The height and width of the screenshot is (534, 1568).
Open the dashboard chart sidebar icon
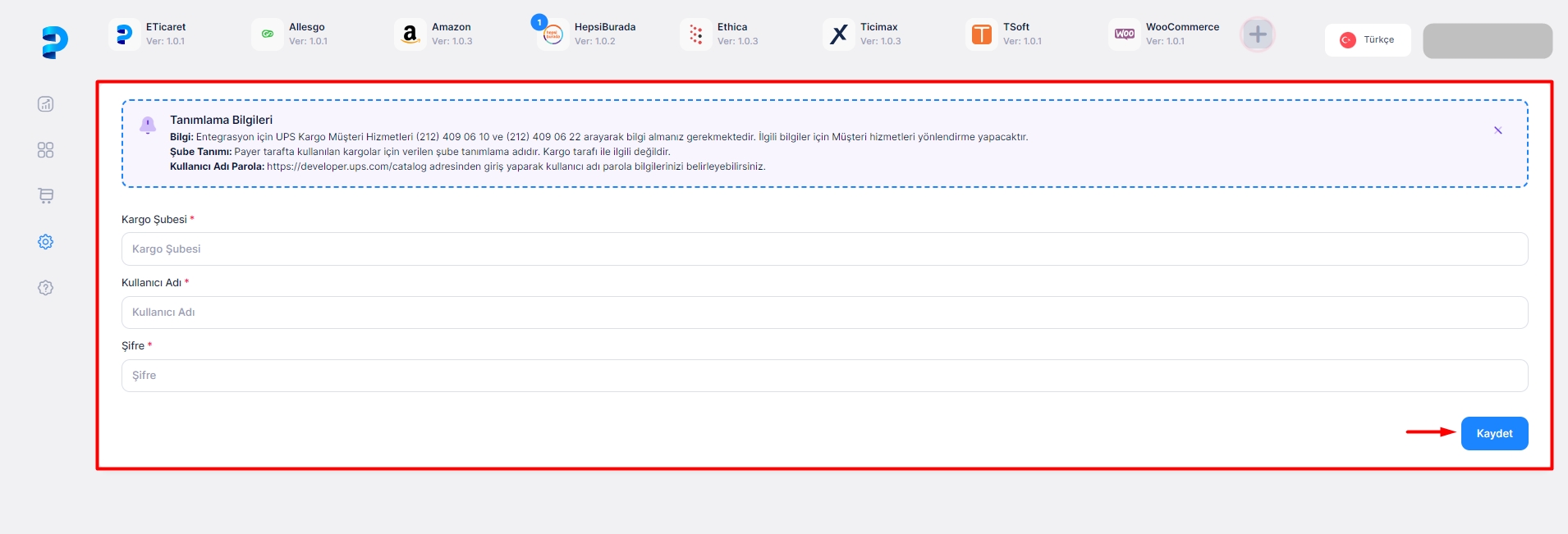pos(46,104)
